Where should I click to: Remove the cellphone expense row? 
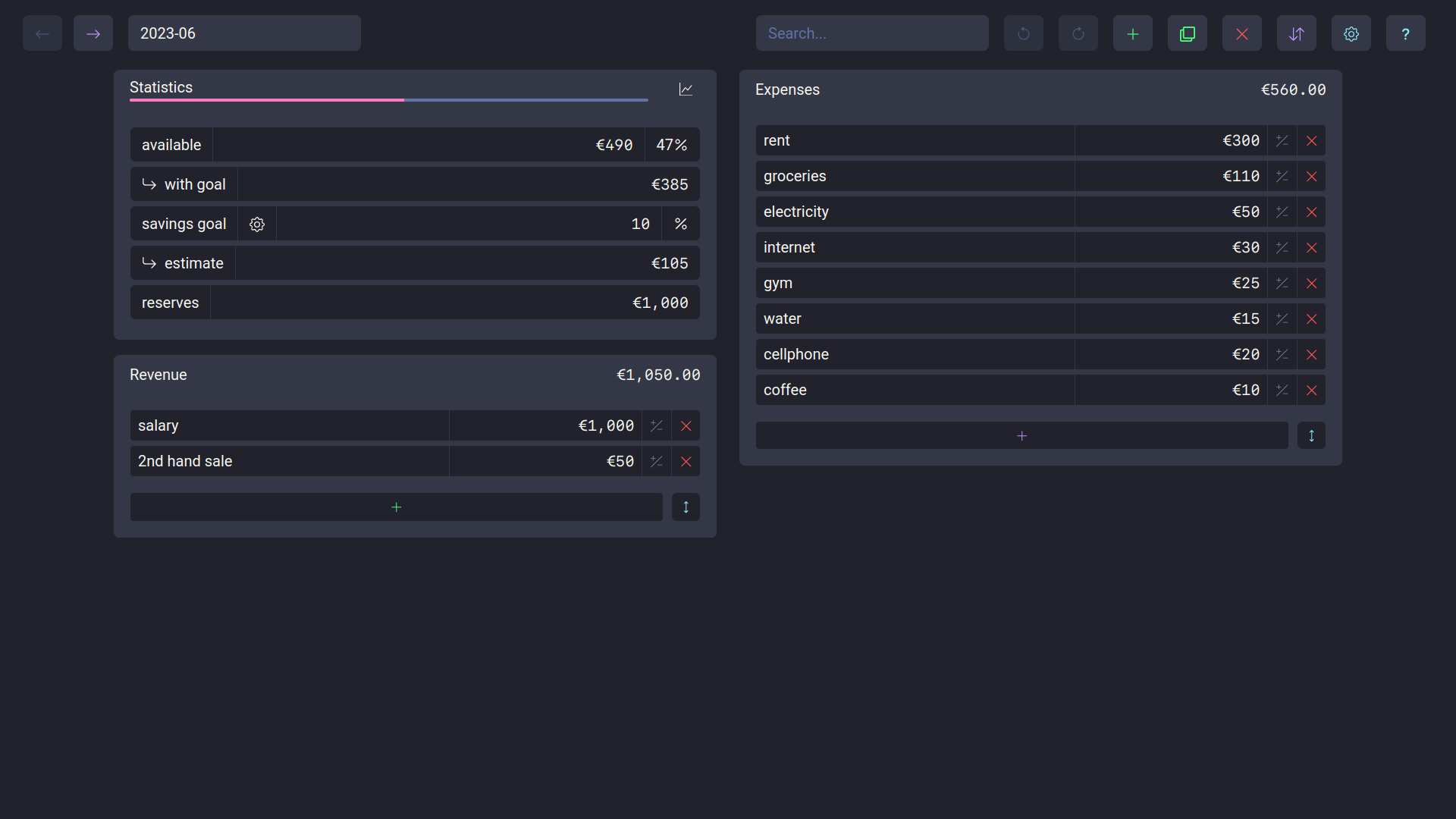1311,354
